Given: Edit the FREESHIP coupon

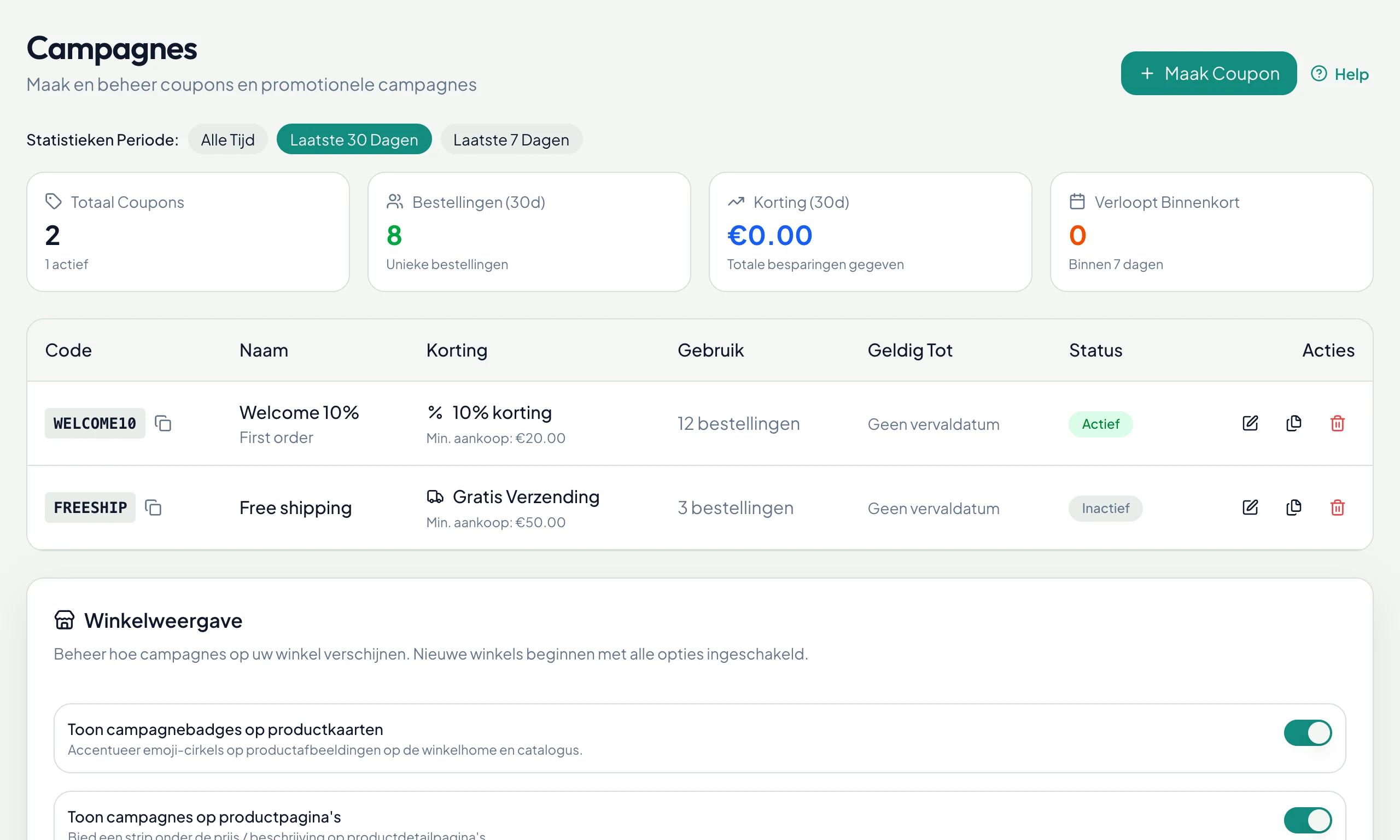Looking at the screenshot, I should (x=1250, y=507).
